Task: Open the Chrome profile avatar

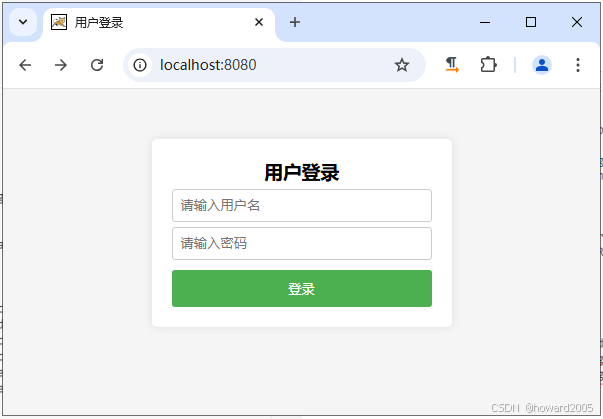Action: pyautogui.click(x=542, y=65)
